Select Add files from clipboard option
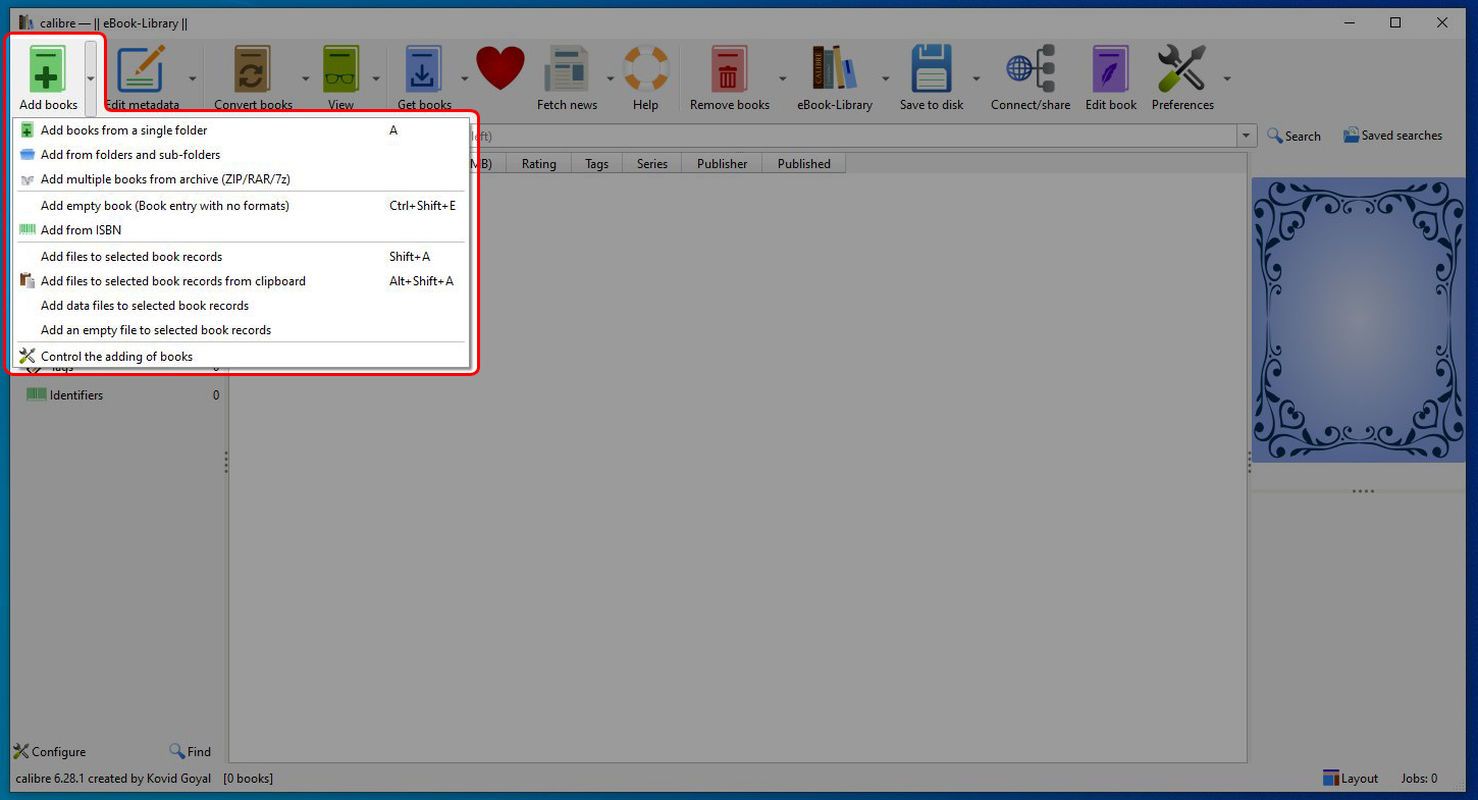This screenshot has width=1478, height=800. click(x=240, y=281)
